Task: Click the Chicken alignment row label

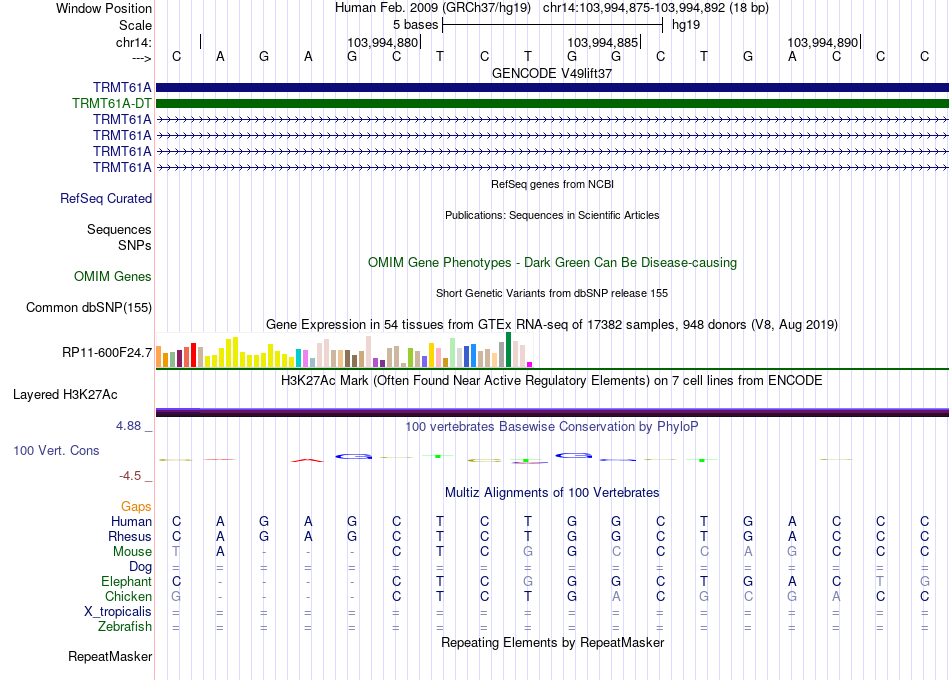Action: [x=128, y=596]
